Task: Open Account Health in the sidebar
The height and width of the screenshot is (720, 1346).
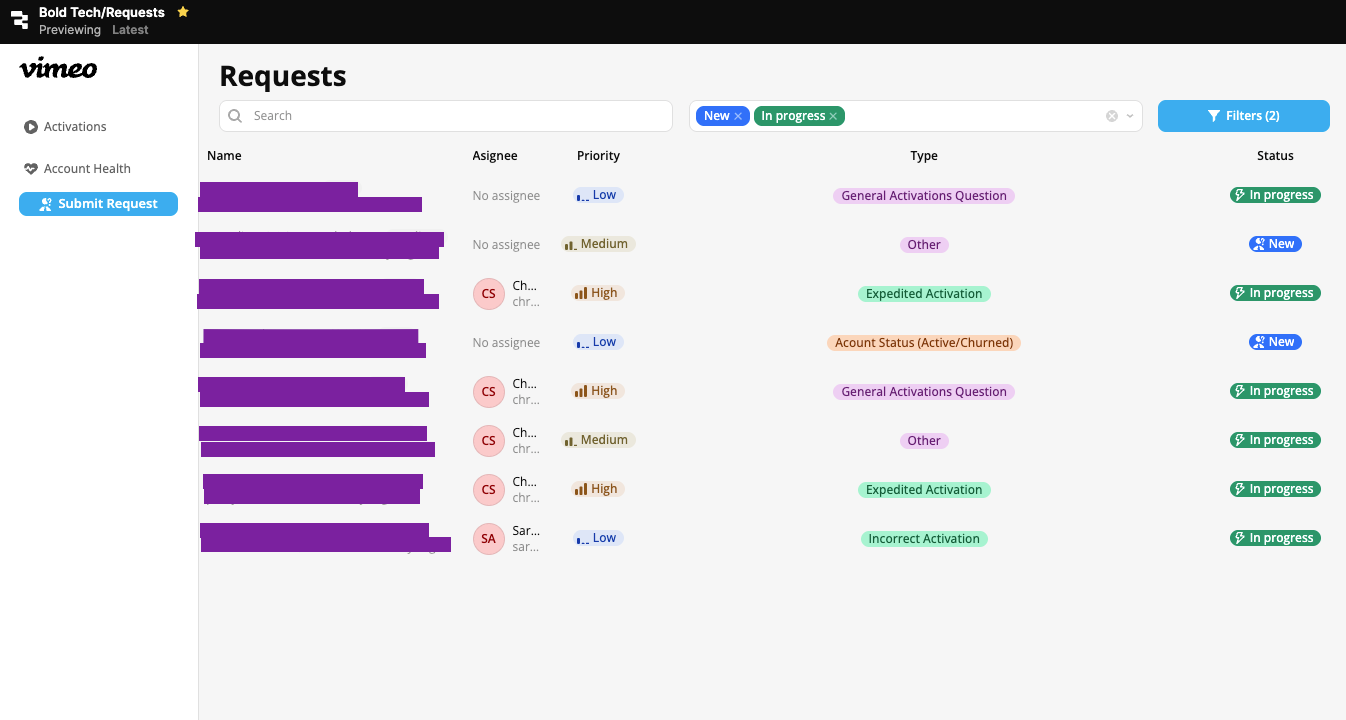Action: [87, 169]
